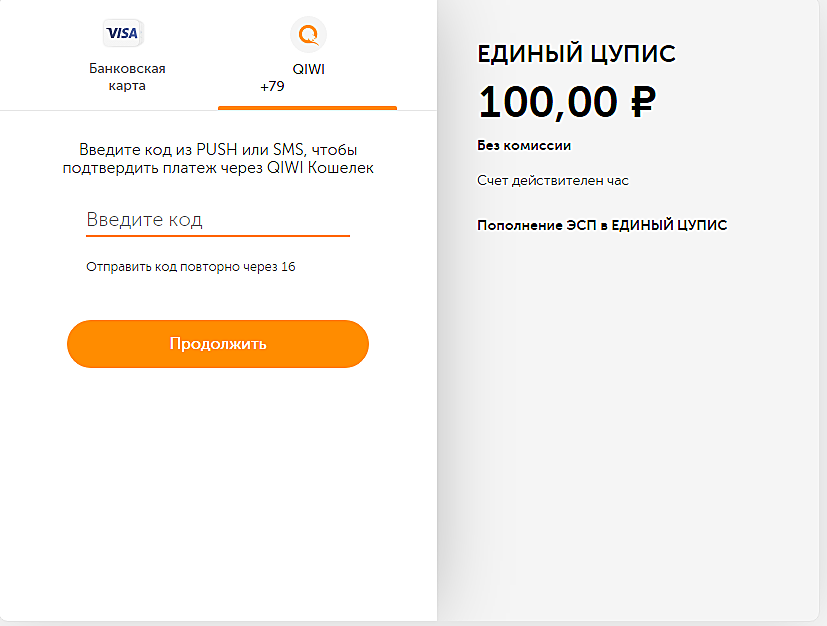
Task: Click the orange Продолжить button
Action: 218,344
